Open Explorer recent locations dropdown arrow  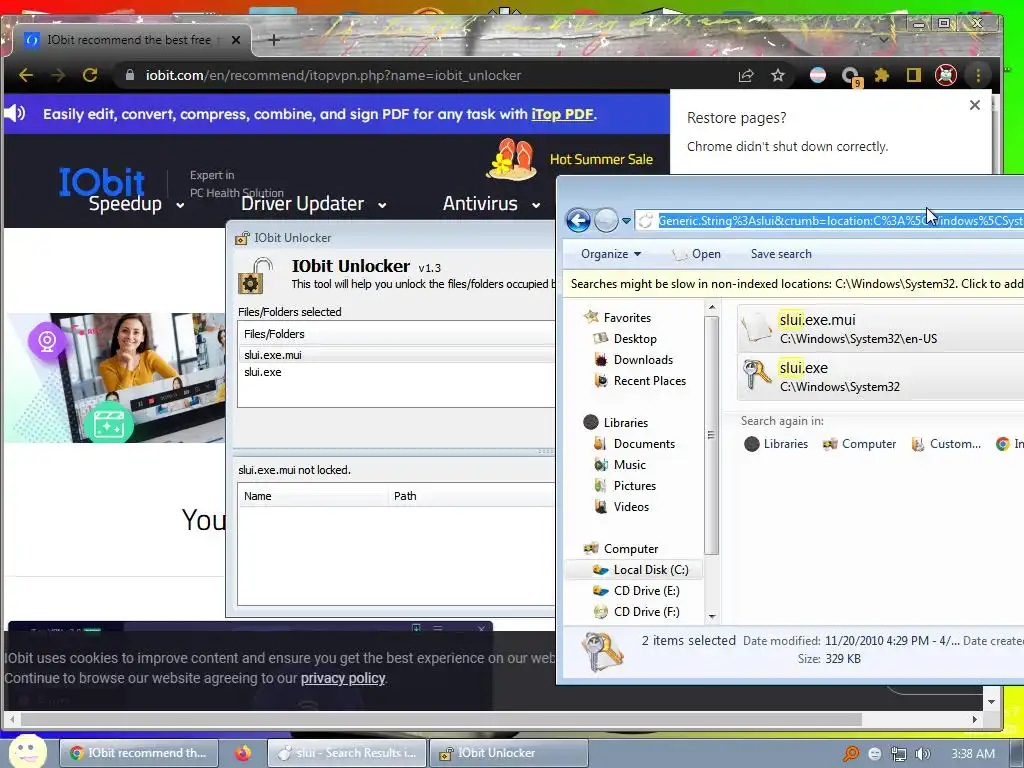click(626, 221)
